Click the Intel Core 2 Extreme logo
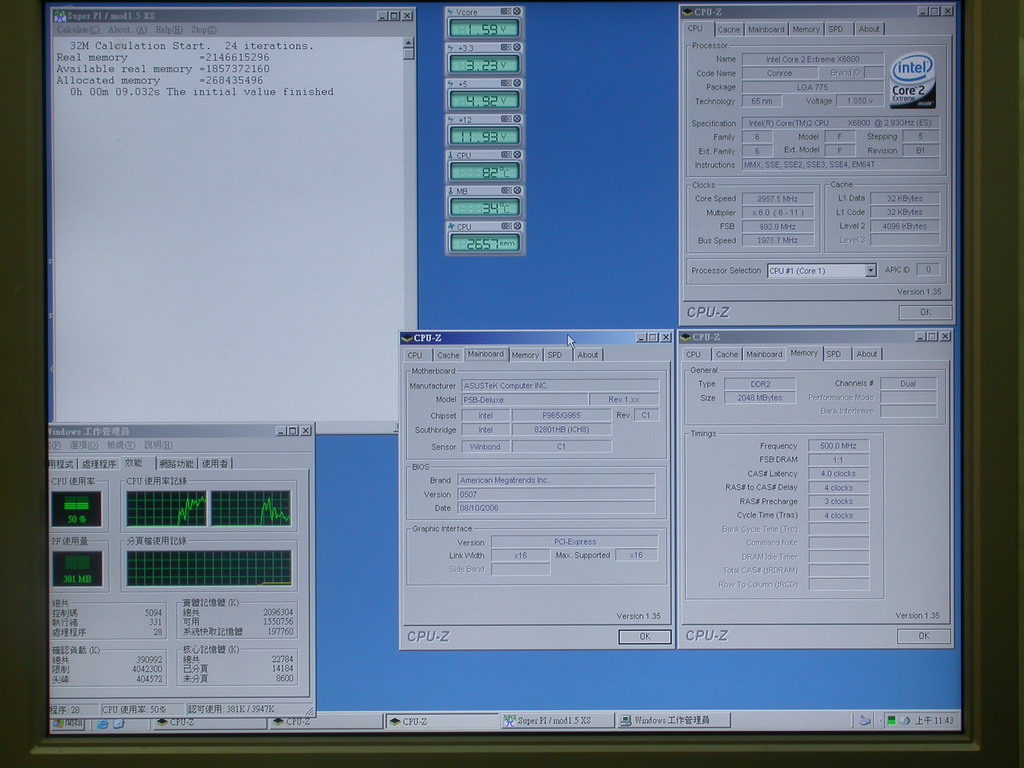Image resolution: width=1024 pixels, height=768 pixels. [912, 80]
